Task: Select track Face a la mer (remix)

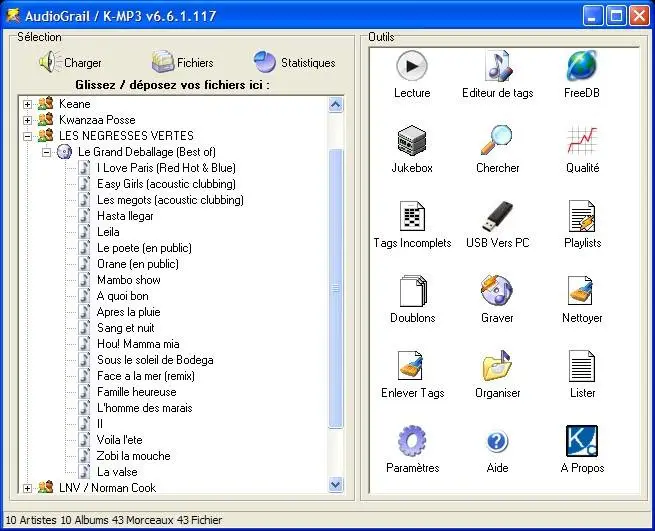Action: (146, 376)
